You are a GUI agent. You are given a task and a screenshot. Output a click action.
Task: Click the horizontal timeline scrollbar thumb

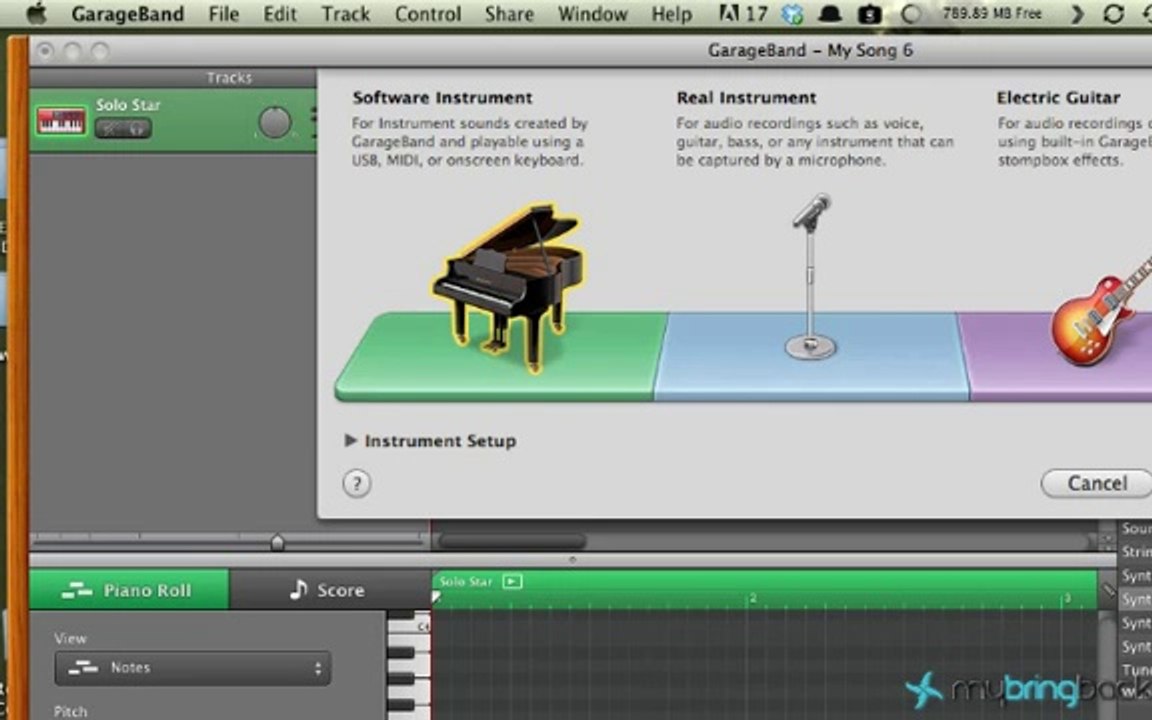512,542
